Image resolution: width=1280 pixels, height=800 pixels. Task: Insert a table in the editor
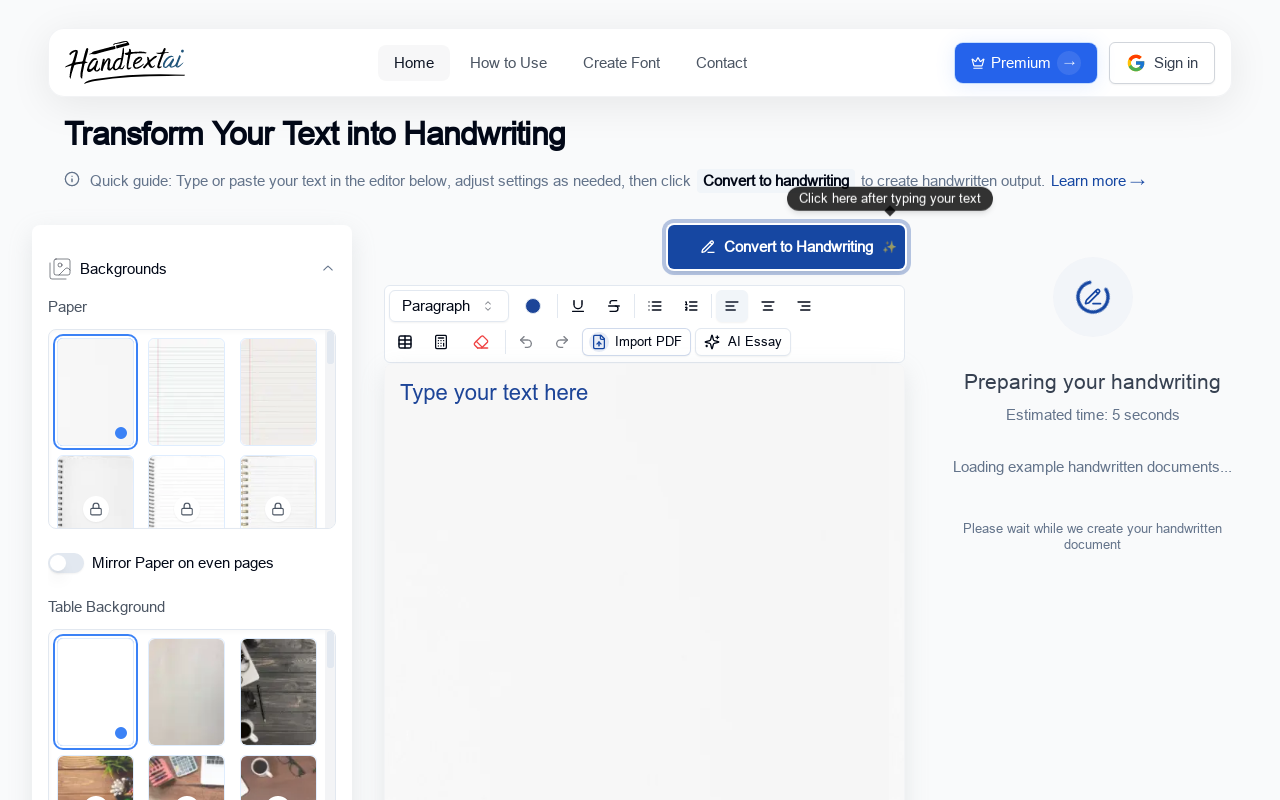(405, 342)
